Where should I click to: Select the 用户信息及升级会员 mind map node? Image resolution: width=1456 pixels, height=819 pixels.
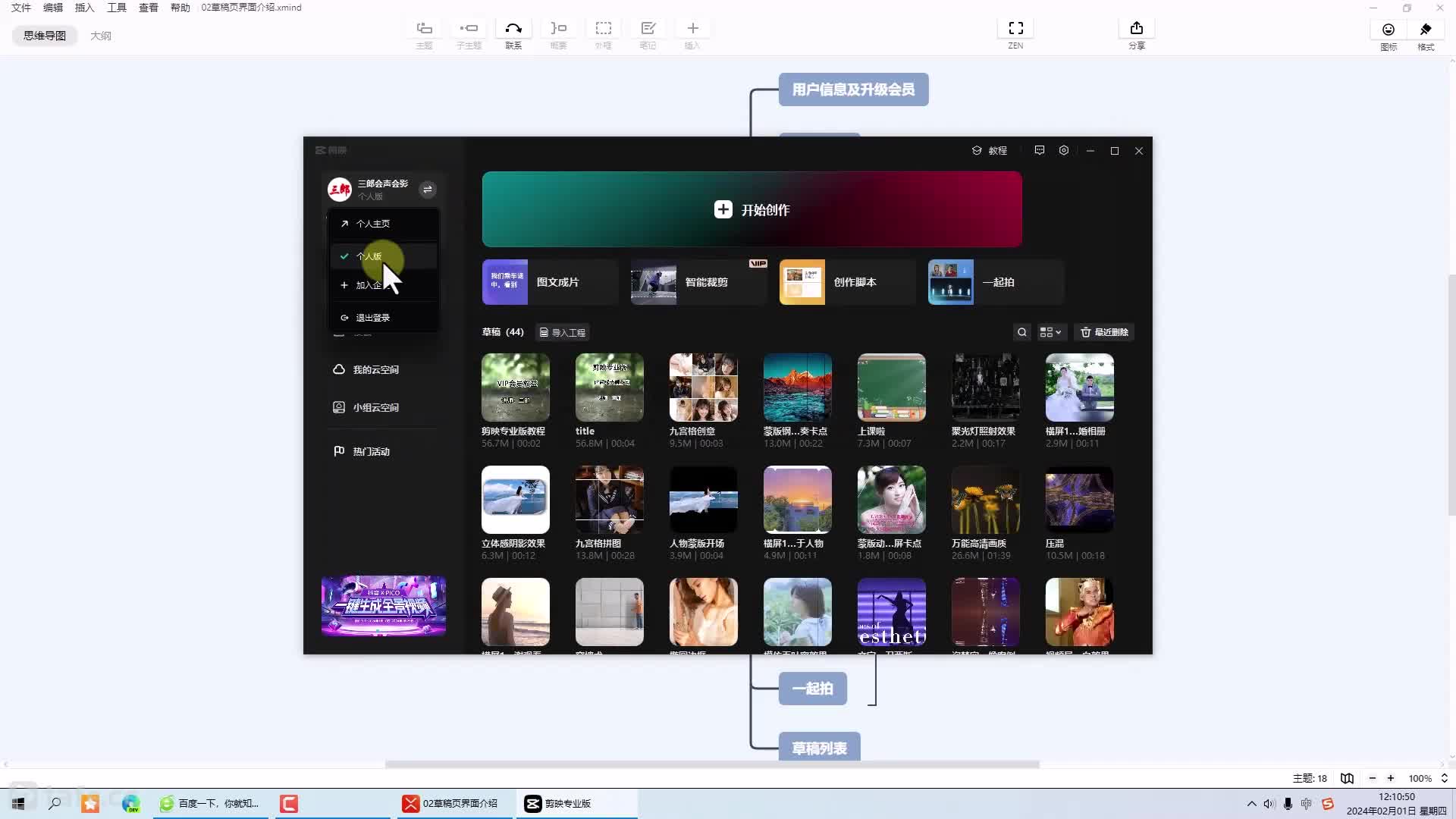(854, 89)
